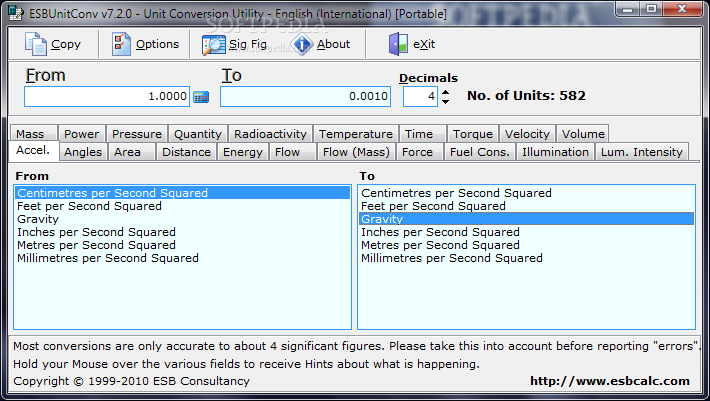The image size is (710, 401).
Task: Click the From value input field
Action: point(107,96)
